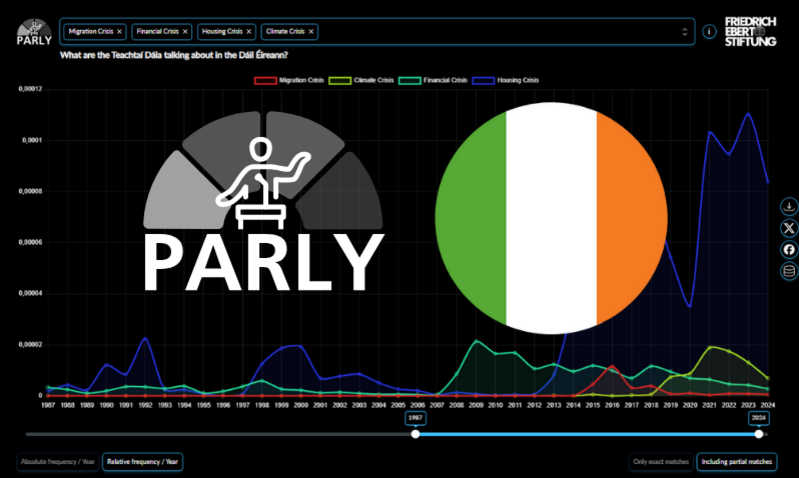Click the start-year slider handle
The height and width of the screenshot is (478, 799).
415,434
